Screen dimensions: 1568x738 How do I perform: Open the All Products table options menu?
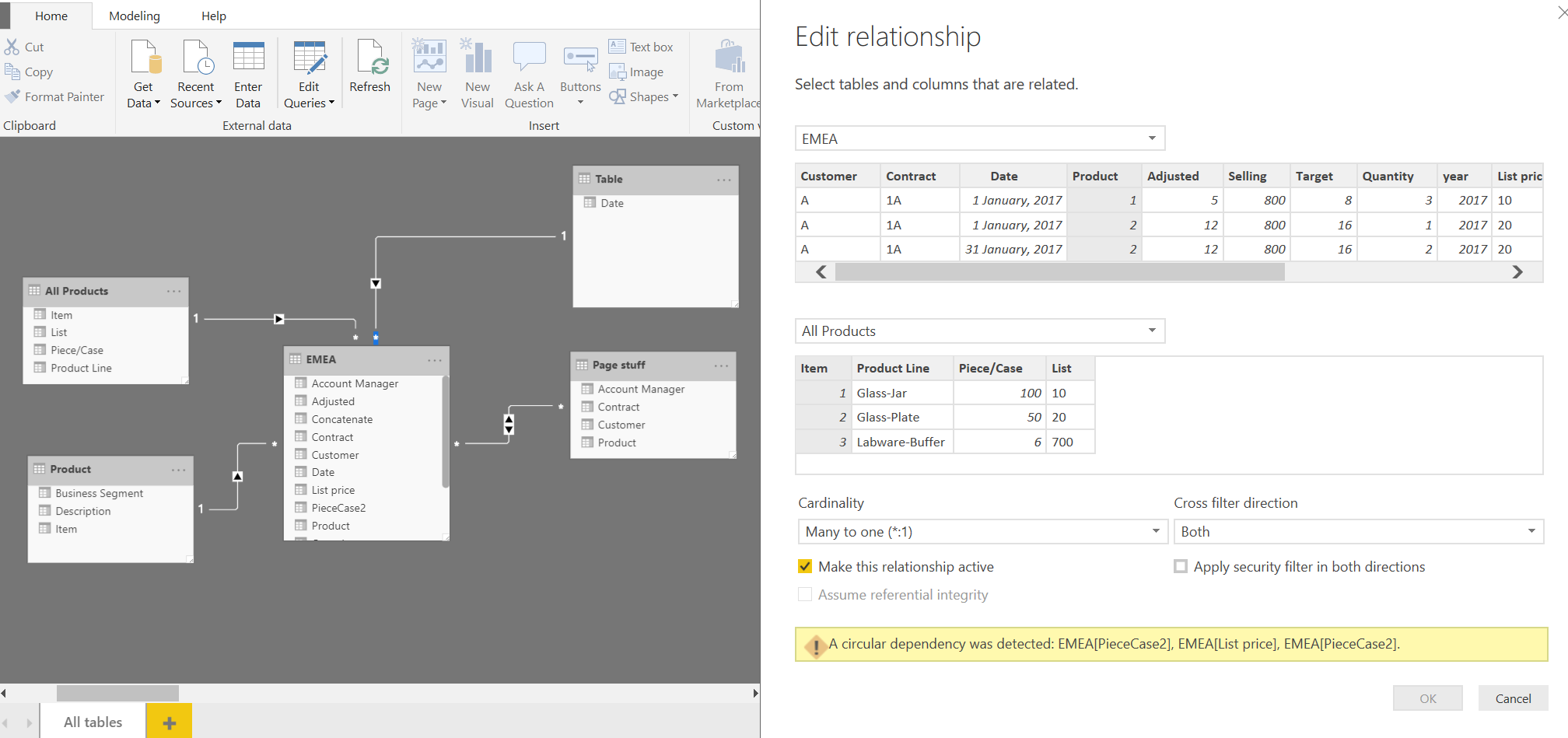[173, 291]
